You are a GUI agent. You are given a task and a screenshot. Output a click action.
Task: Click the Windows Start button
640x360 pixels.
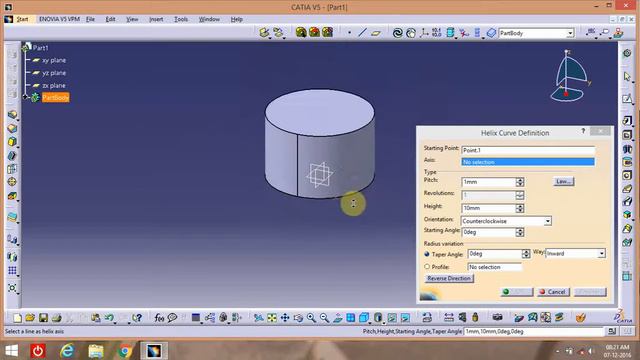(x=11, y=351)
